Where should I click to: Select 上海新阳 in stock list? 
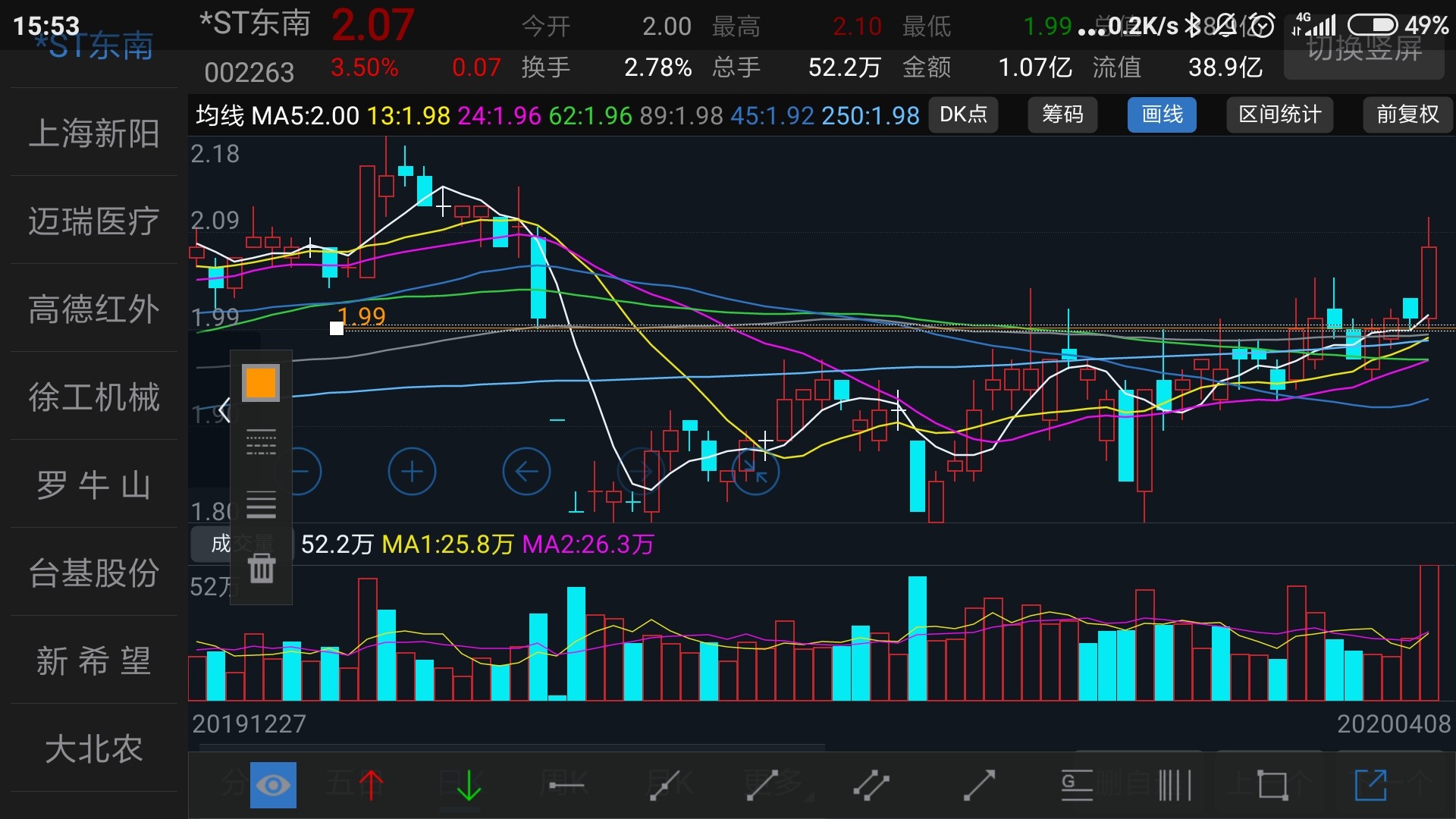[94, 133]
